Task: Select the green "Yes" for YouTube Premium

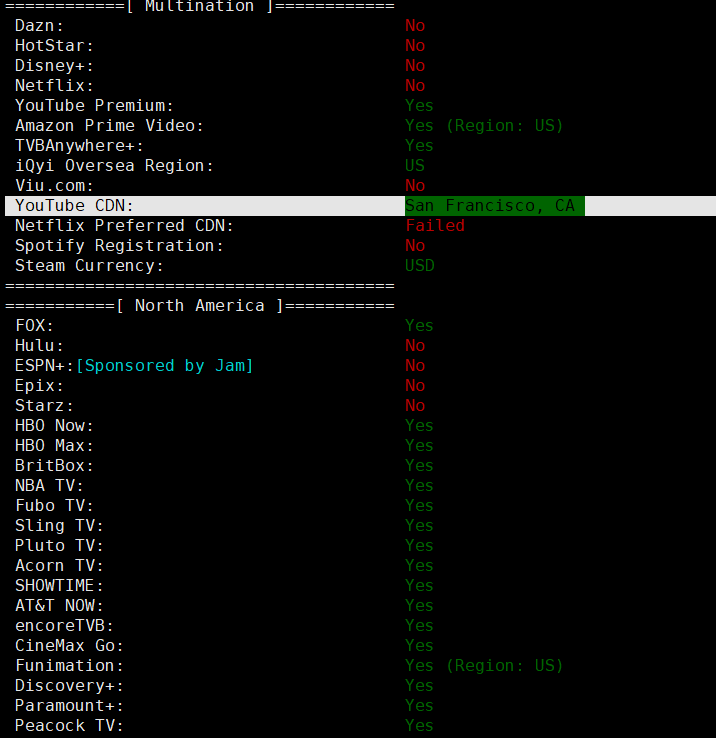Action: pyautogui.click(x=419, y=105)
